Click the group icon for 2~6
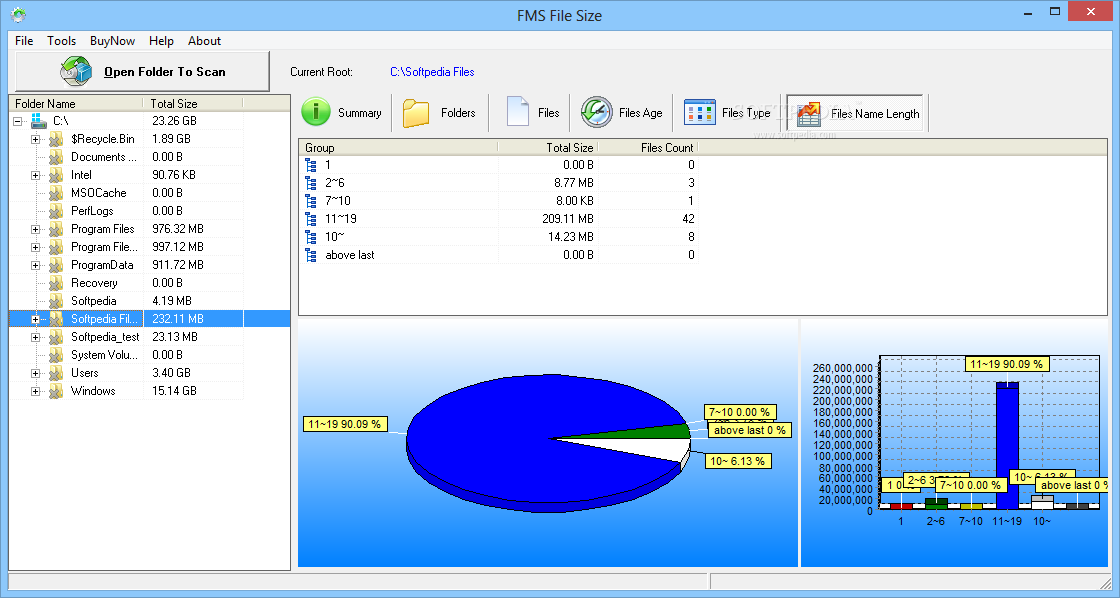The image size is (1120, 598). (x=311, y=183)
